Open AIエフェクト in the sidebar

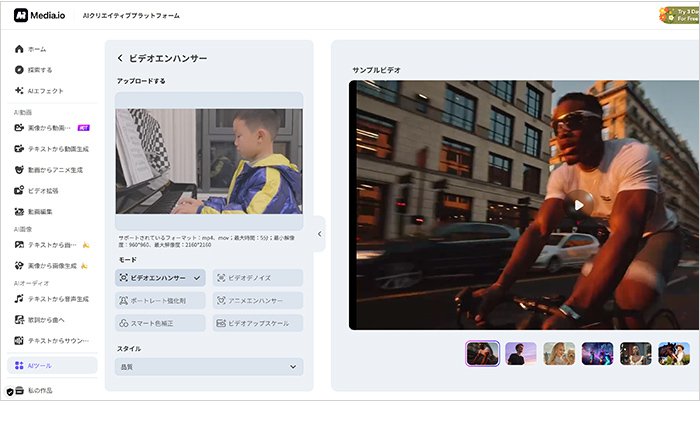pyautogui.click(x=39, y=91)
